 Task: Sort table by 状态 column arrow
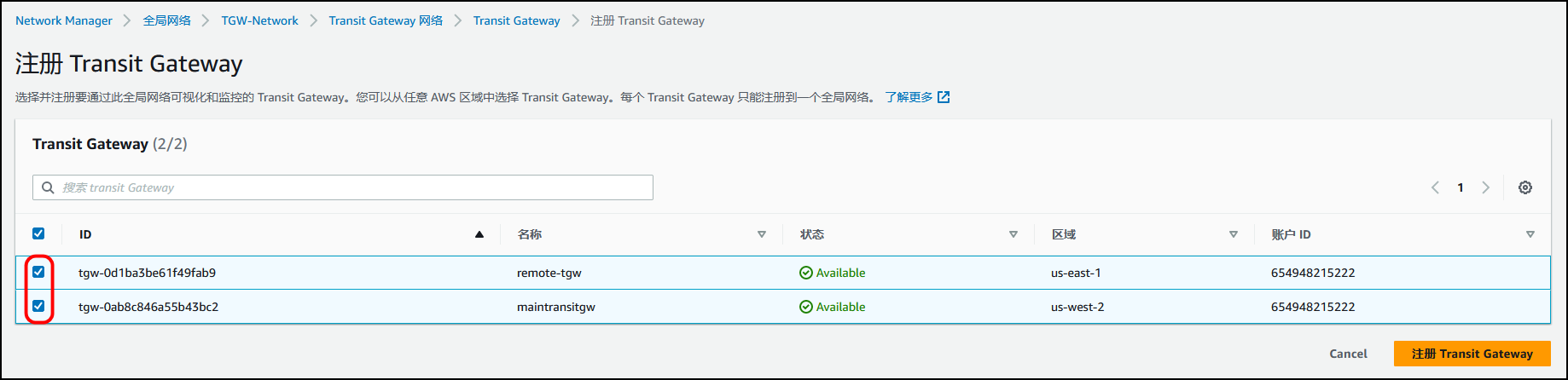tap(1013, 234)
